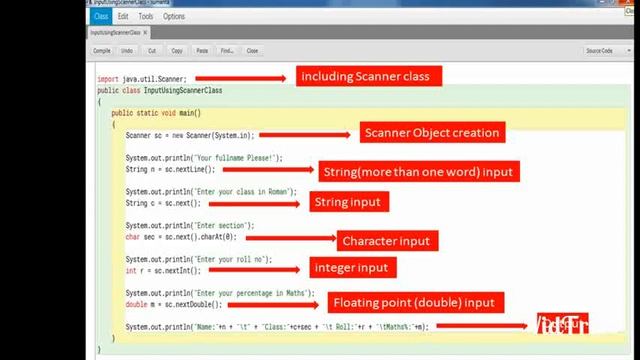Click the Copy button
Screen dimensions: 640x360
coord(177,51)
